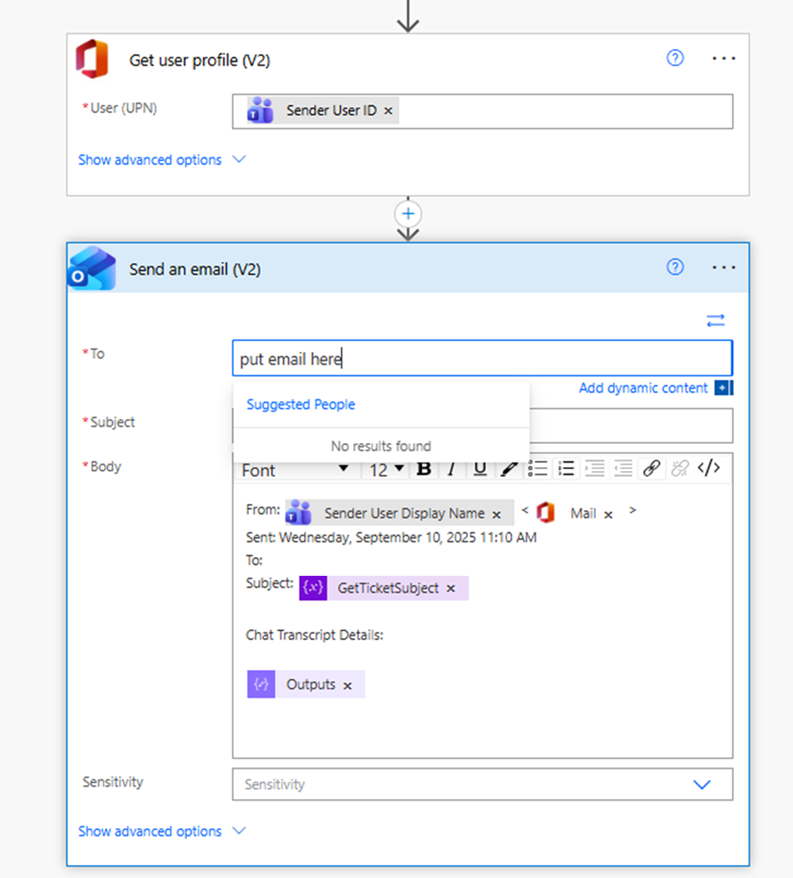
Task: Remove the GetTicketSubject token
Action: (x=451, y=589)
